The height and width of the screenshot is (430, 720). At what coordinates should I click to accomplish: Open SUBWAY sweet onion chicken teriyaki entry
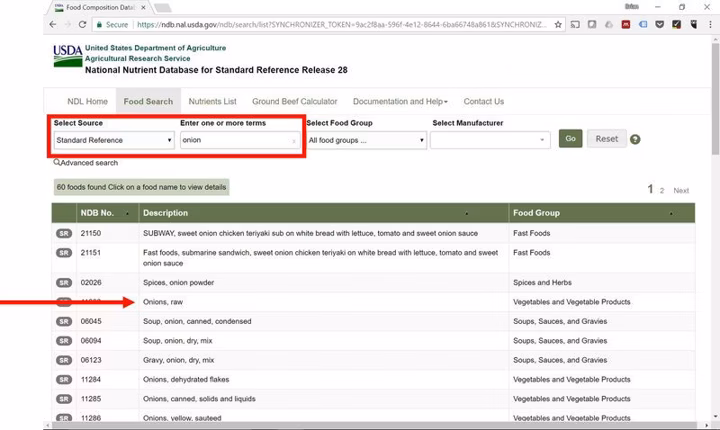click(x=310, y=233)
